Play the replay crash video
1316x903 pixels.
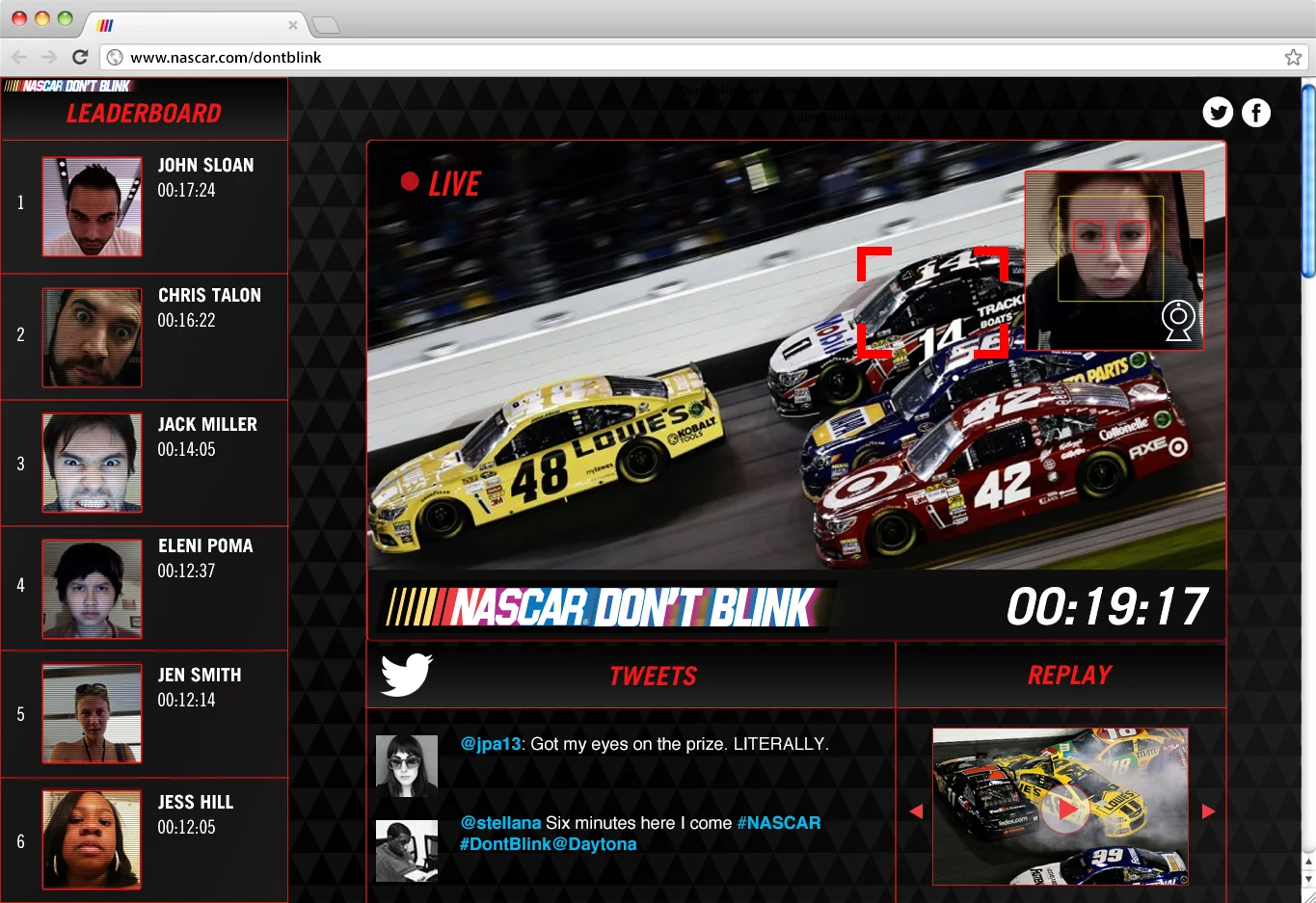point(1066,810)
